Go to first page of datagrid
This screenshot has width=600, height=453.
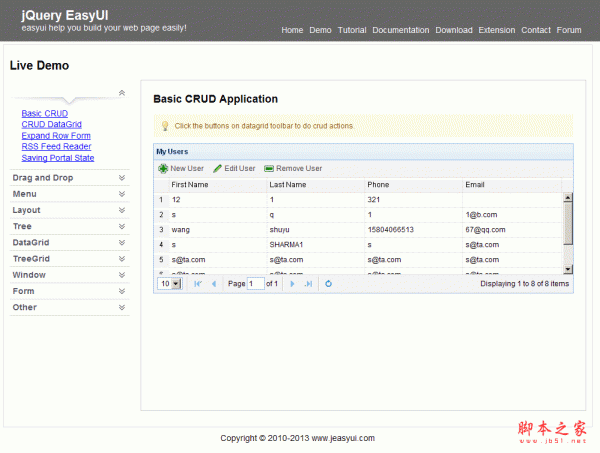point(198,284)
